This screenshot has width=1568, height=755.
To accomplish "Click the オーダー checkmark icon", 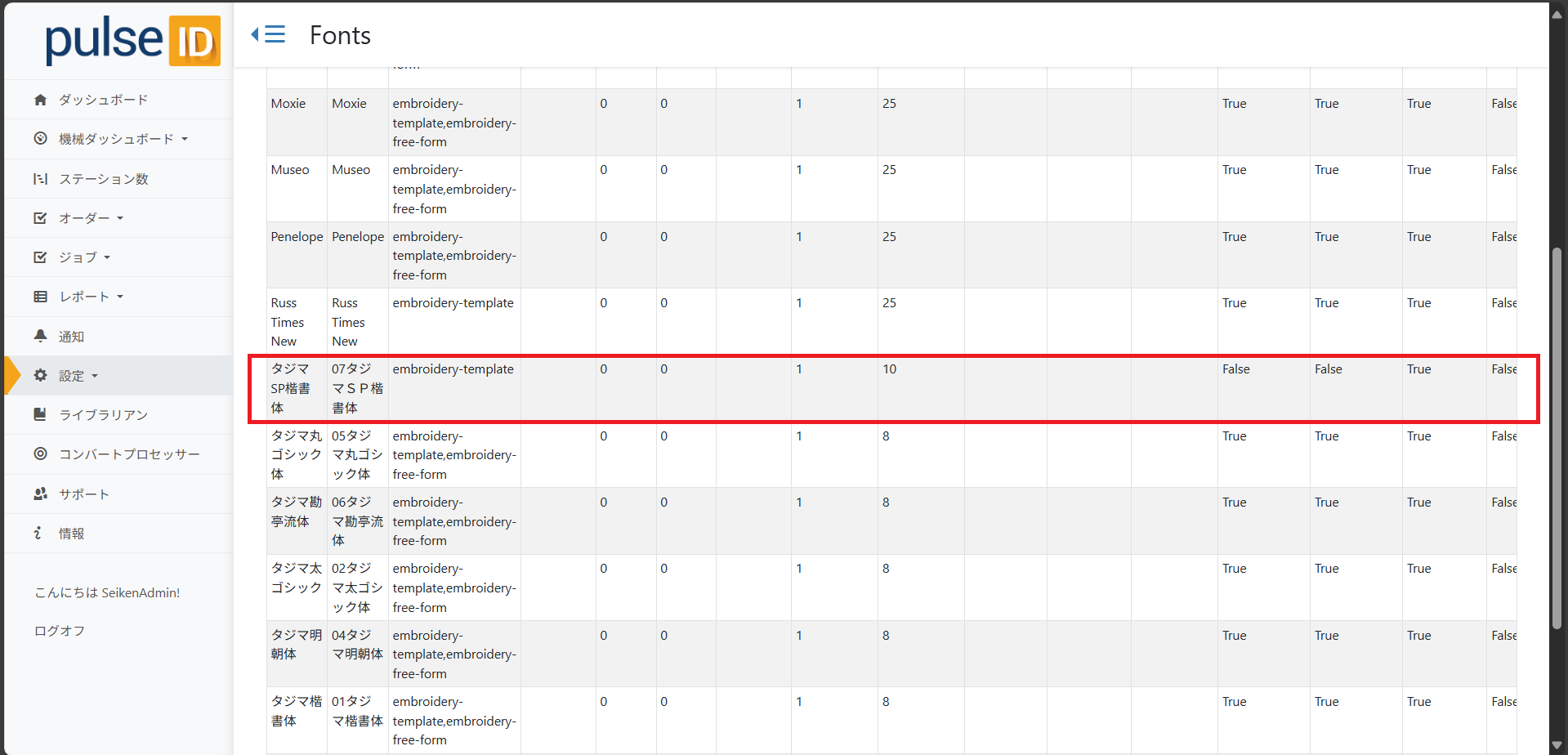I will tap(40, 218).
